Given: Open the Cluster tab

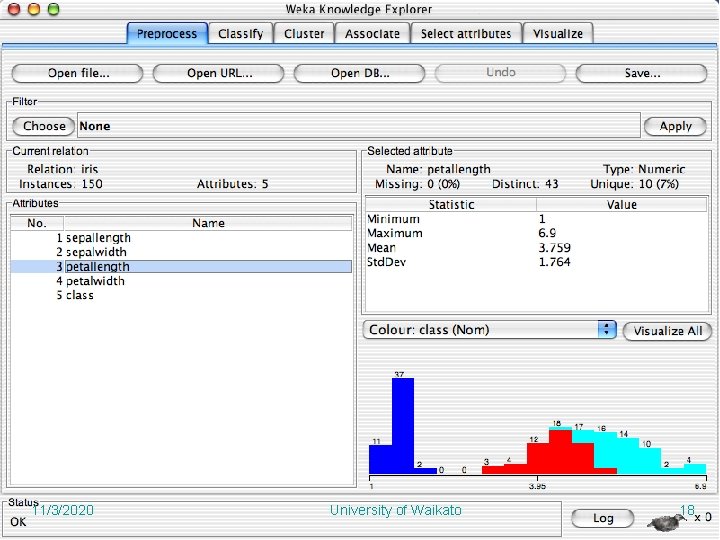Looking at the screenshot, I should (304, 34).
